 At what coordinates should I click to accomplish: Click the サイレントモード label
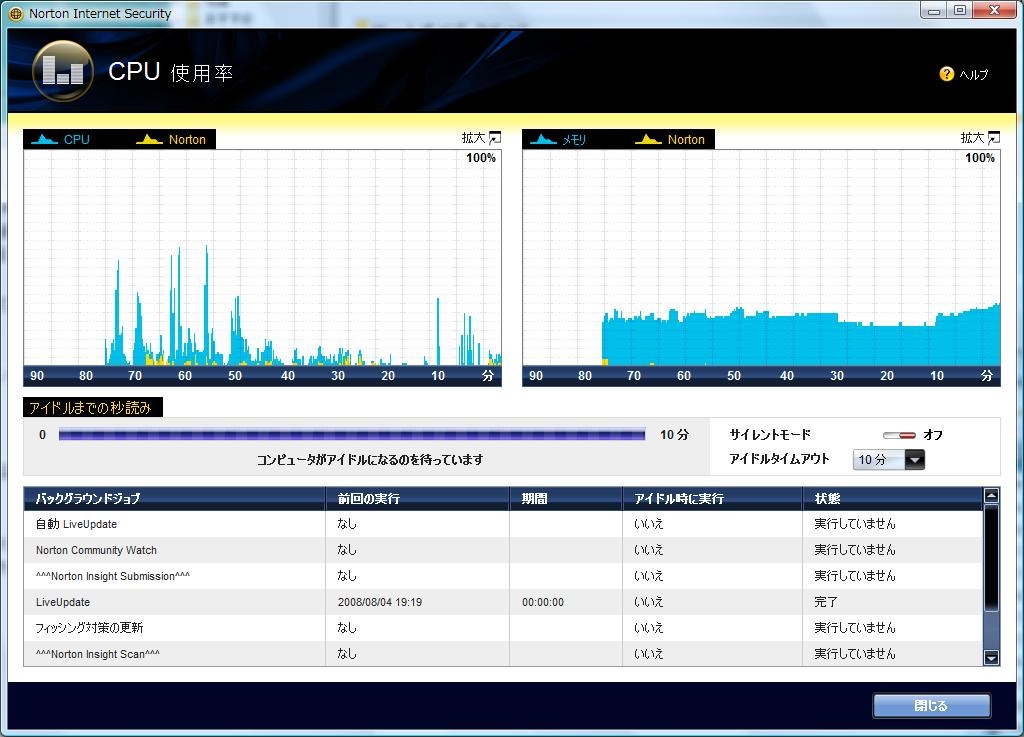pos(770,435)
